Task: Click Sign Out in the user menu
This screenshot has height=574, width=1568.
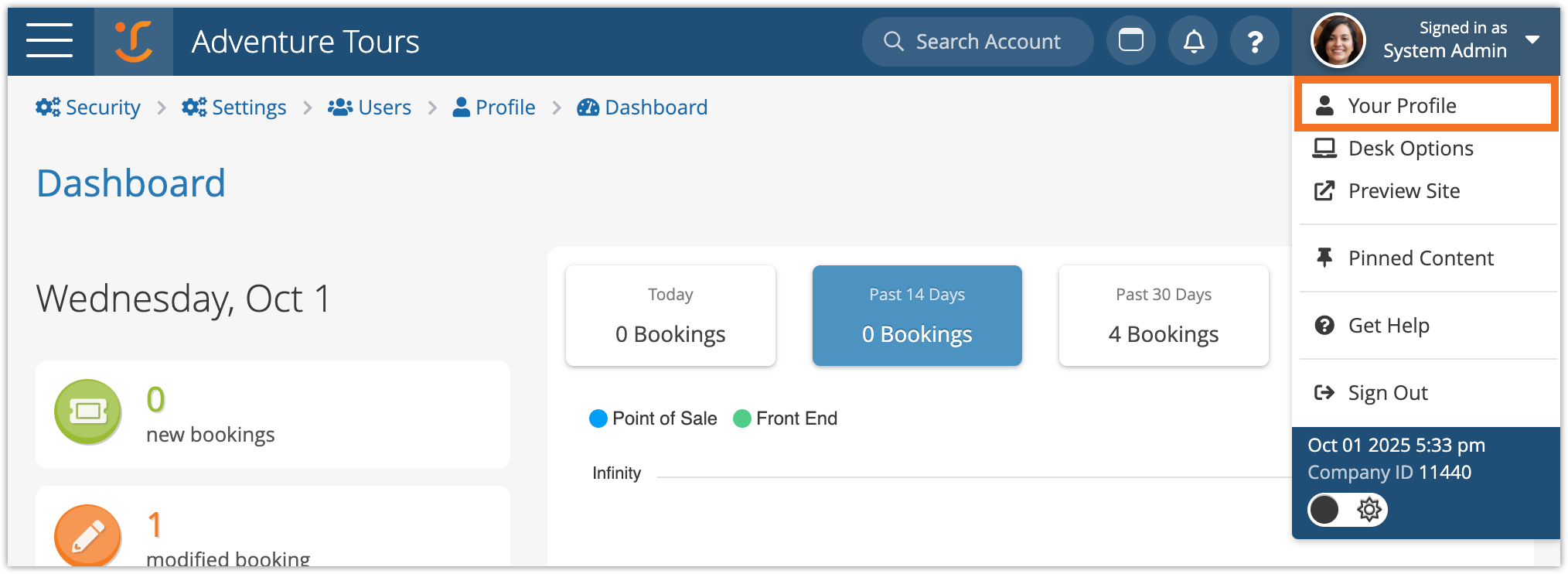Action: 1387,393
